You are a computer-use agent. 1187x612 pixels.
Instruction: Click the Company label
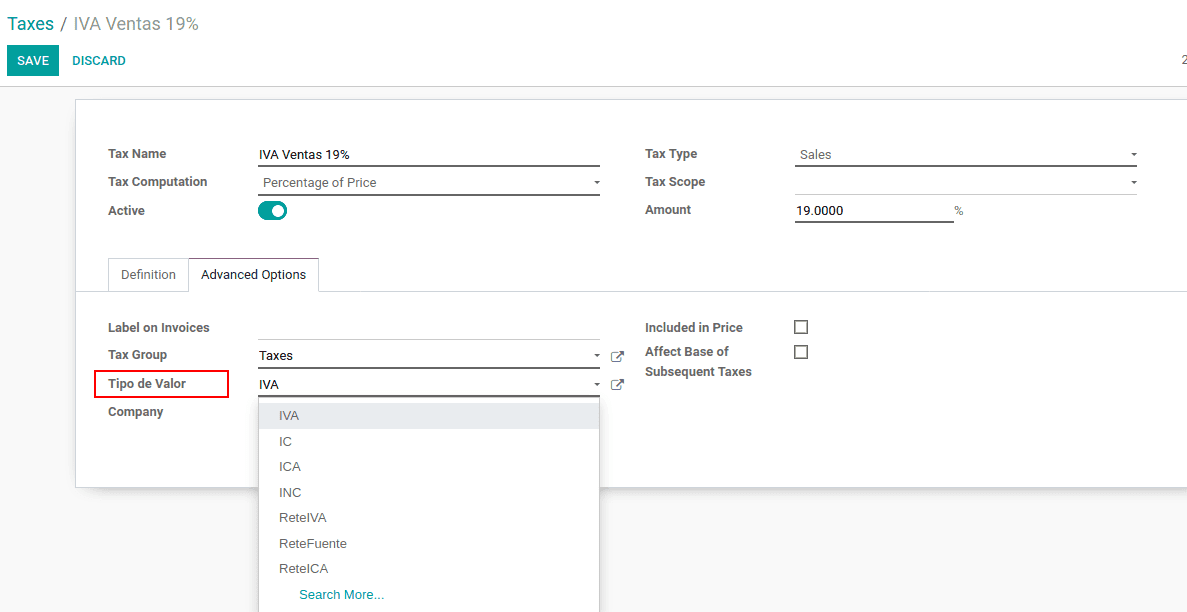click(x=136, y=412)
